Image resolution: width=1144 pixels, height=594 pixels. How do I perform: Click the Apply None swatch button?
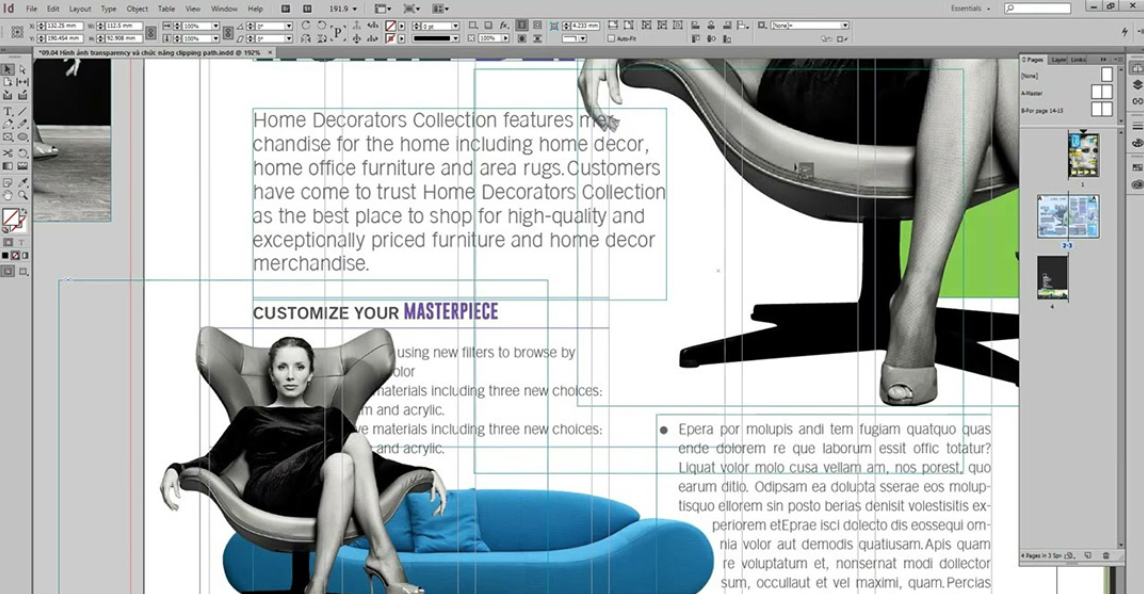point(15,255)
